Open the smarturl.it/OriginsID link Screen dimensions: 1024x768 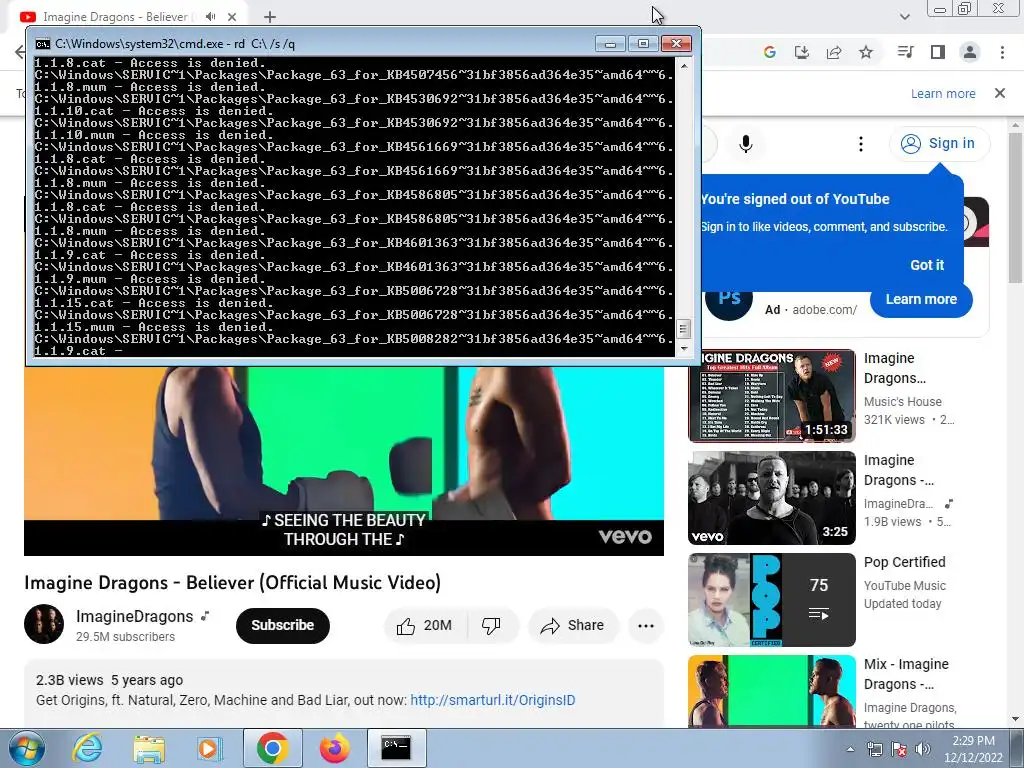tap(492, 700)
